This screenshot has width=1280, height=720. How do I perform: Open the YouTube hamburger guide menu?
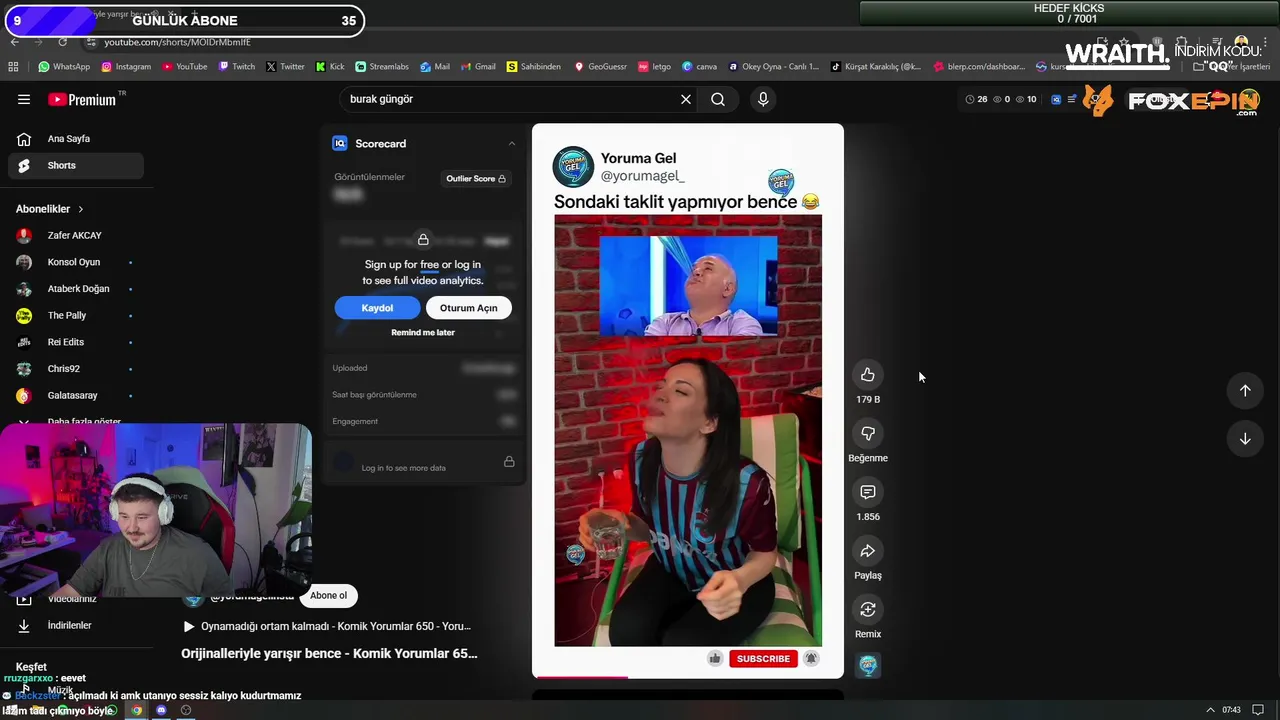point(24,99)
